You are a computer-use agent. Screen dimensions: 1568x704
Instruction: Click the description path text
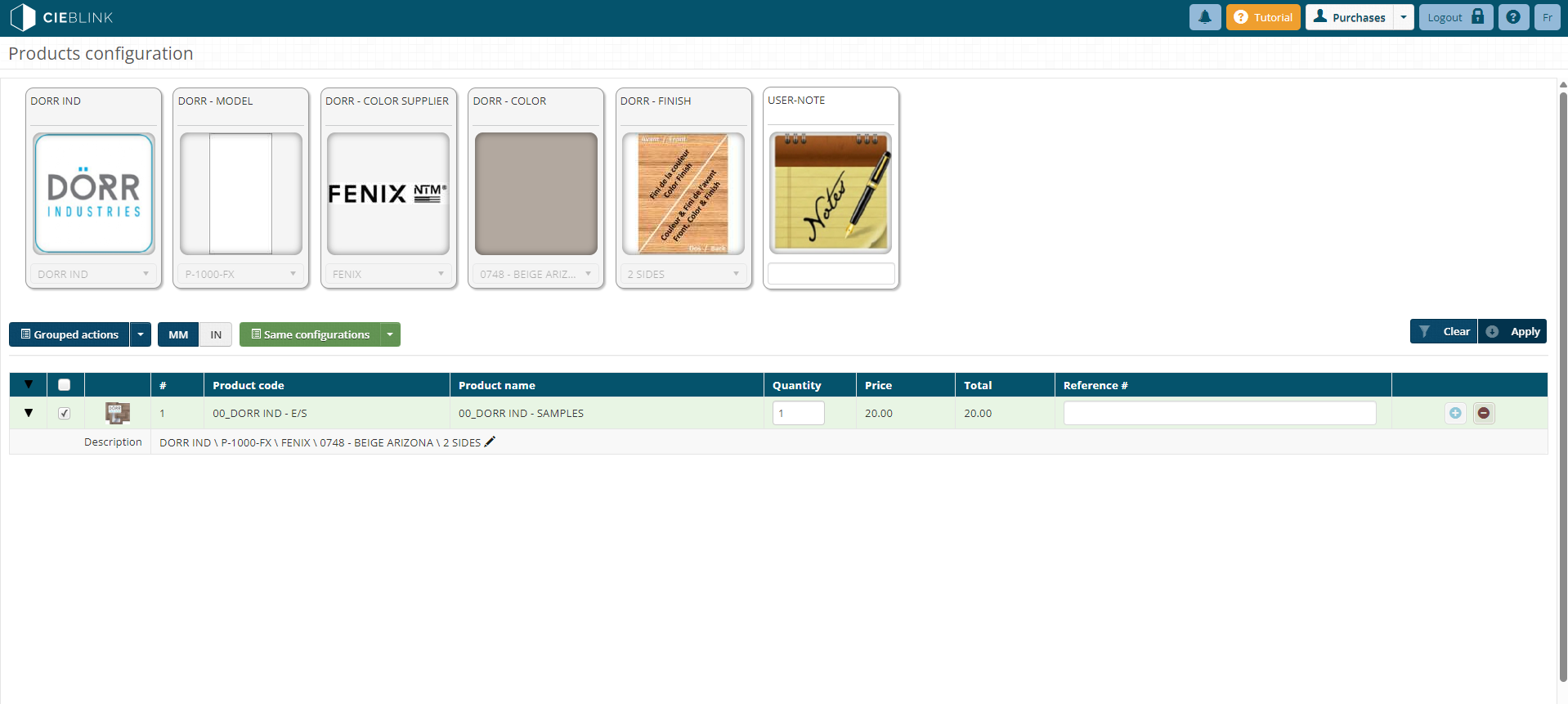click(320, 442)
